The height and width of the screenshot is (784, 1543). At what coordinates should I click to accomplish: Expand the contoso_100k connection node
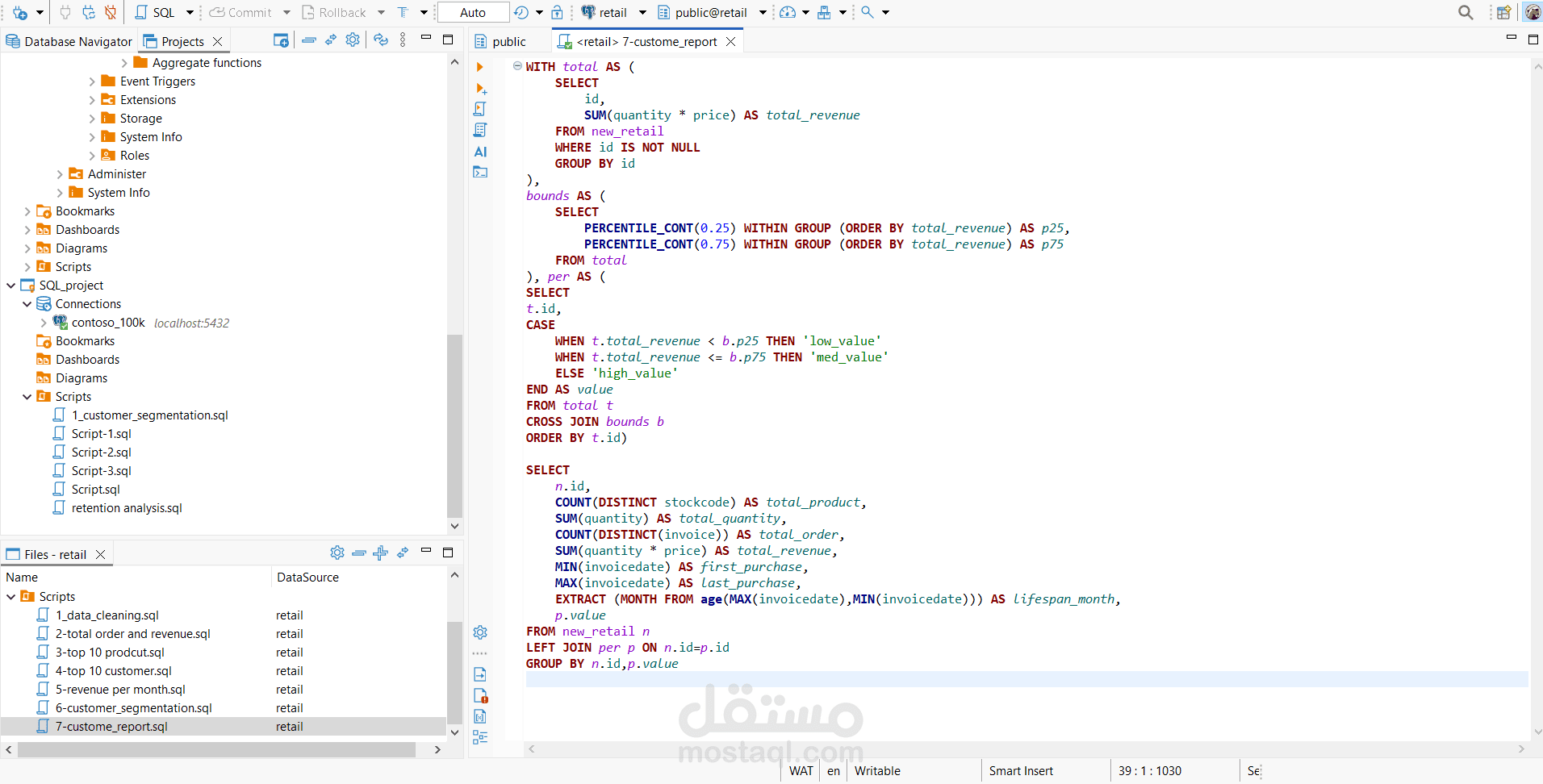tap(44, 323)
